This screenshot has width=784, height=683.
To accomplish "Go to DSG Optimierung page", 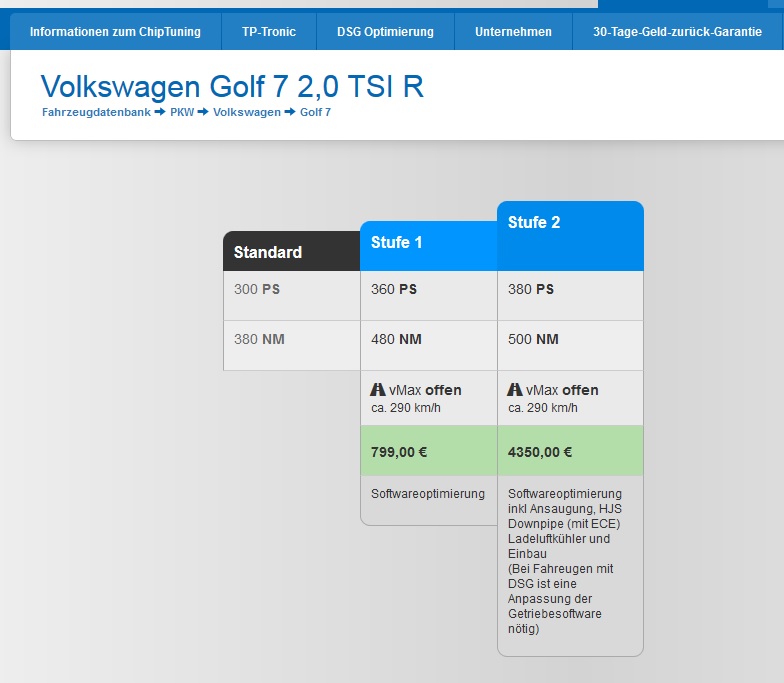I will [385, 32].
